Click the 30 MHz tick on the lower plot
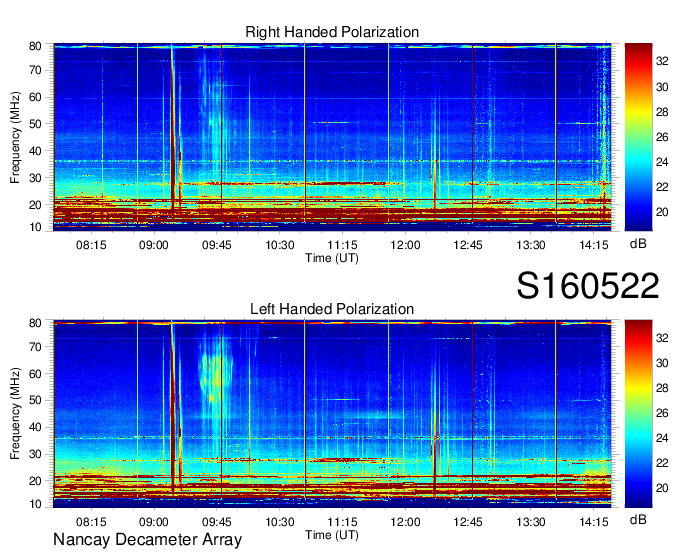The width and height of the screenshot is (680, 552). click(35, 454)
